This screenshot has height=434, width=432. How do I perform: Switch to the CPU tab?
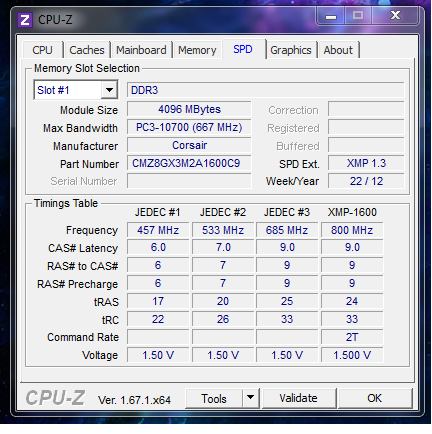click(x=42, y=50)
